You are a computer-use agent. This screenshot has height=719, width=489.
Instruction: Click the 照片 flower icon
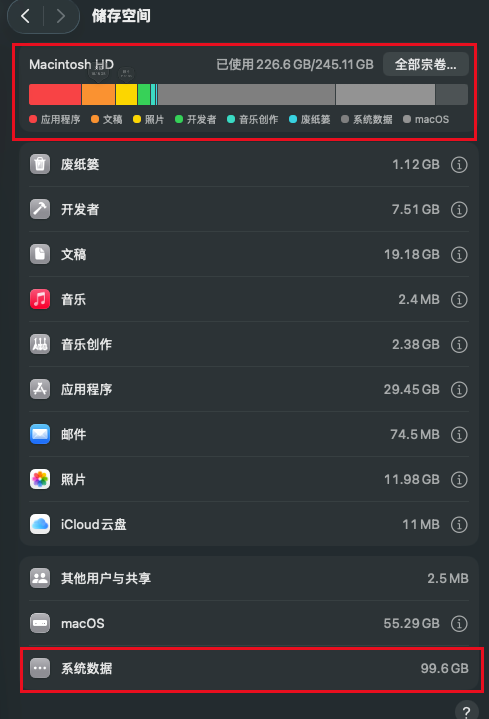(x=40, y=479)
